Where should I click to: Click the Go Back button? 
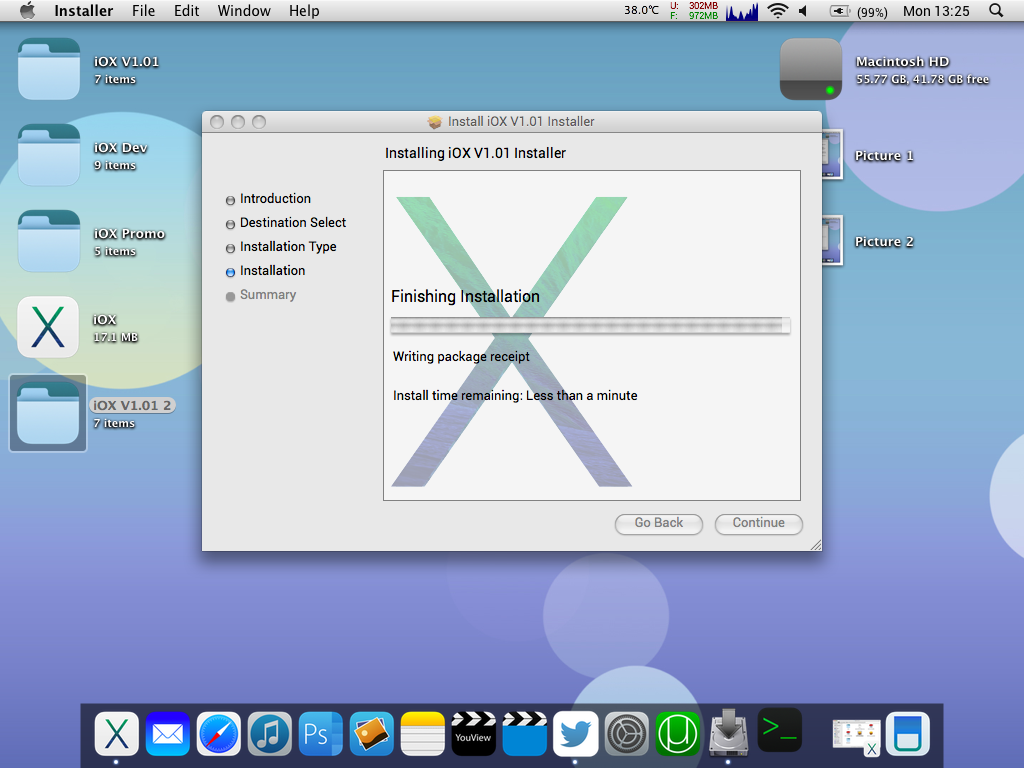click(x=658, y=523)
